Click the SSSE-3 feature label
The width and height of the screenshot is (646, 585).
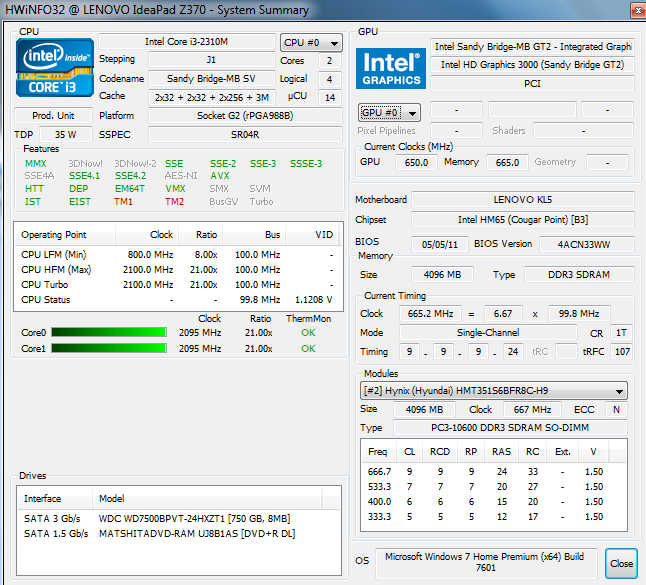click(306, 164)
